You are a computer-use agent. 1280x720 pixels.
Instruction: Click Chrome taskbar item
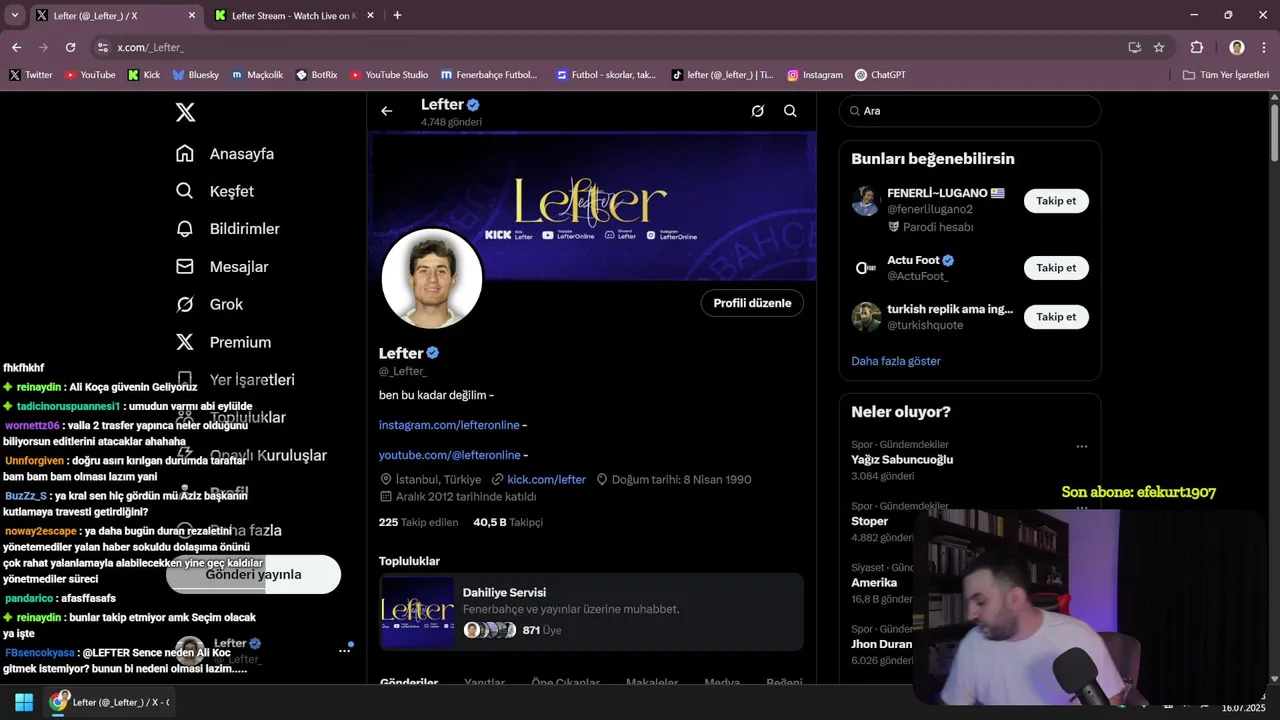[112, 702]
